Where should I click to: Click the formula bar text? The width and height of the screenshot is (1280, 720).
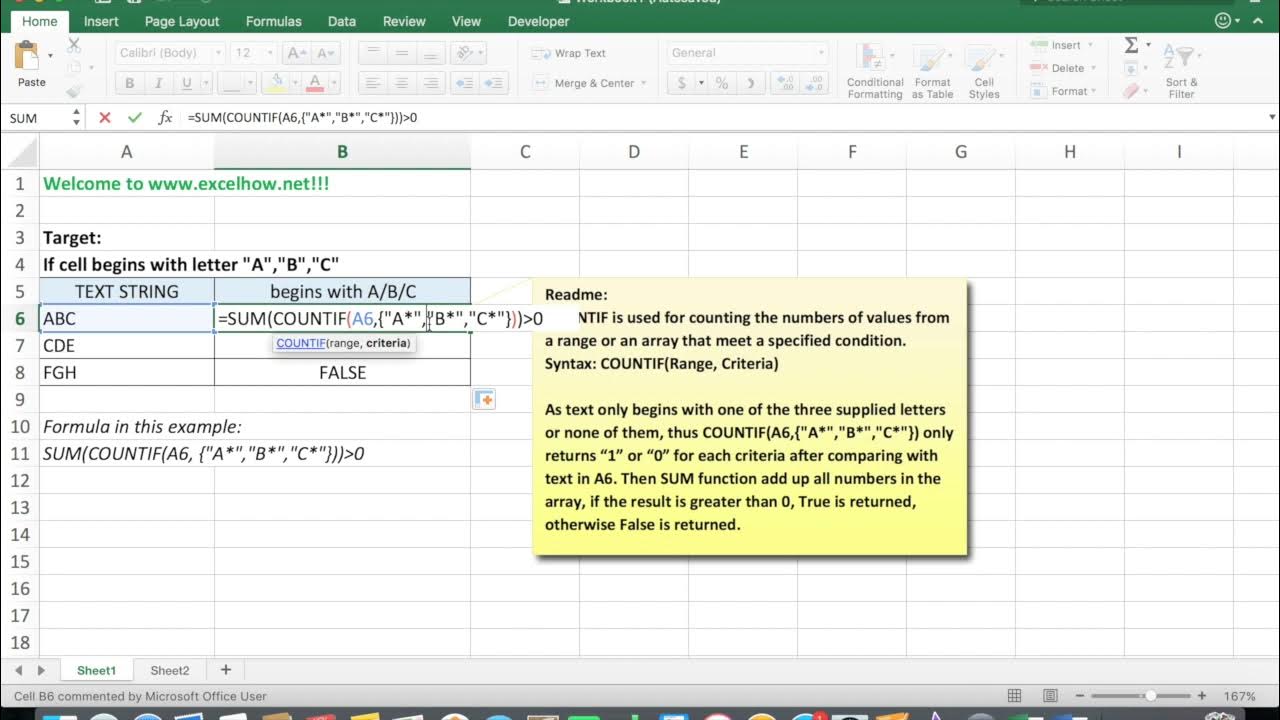(302, 118)
